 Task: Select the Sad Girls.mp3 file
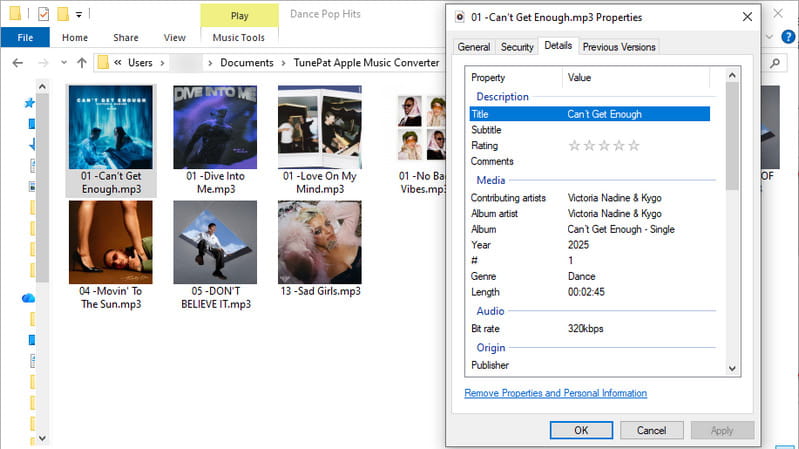coord(320,249)
